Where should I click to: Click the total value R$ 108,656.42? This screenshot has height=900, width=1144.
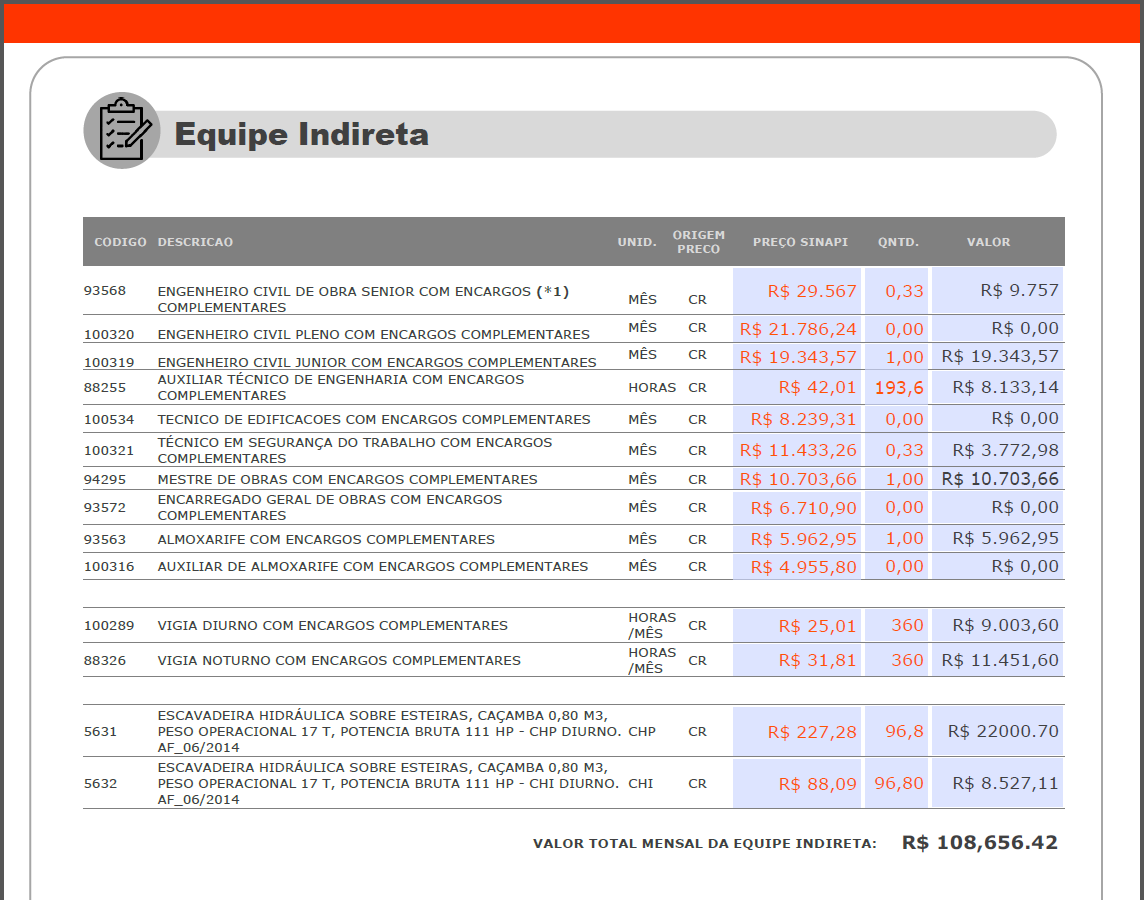coord(979,843)
